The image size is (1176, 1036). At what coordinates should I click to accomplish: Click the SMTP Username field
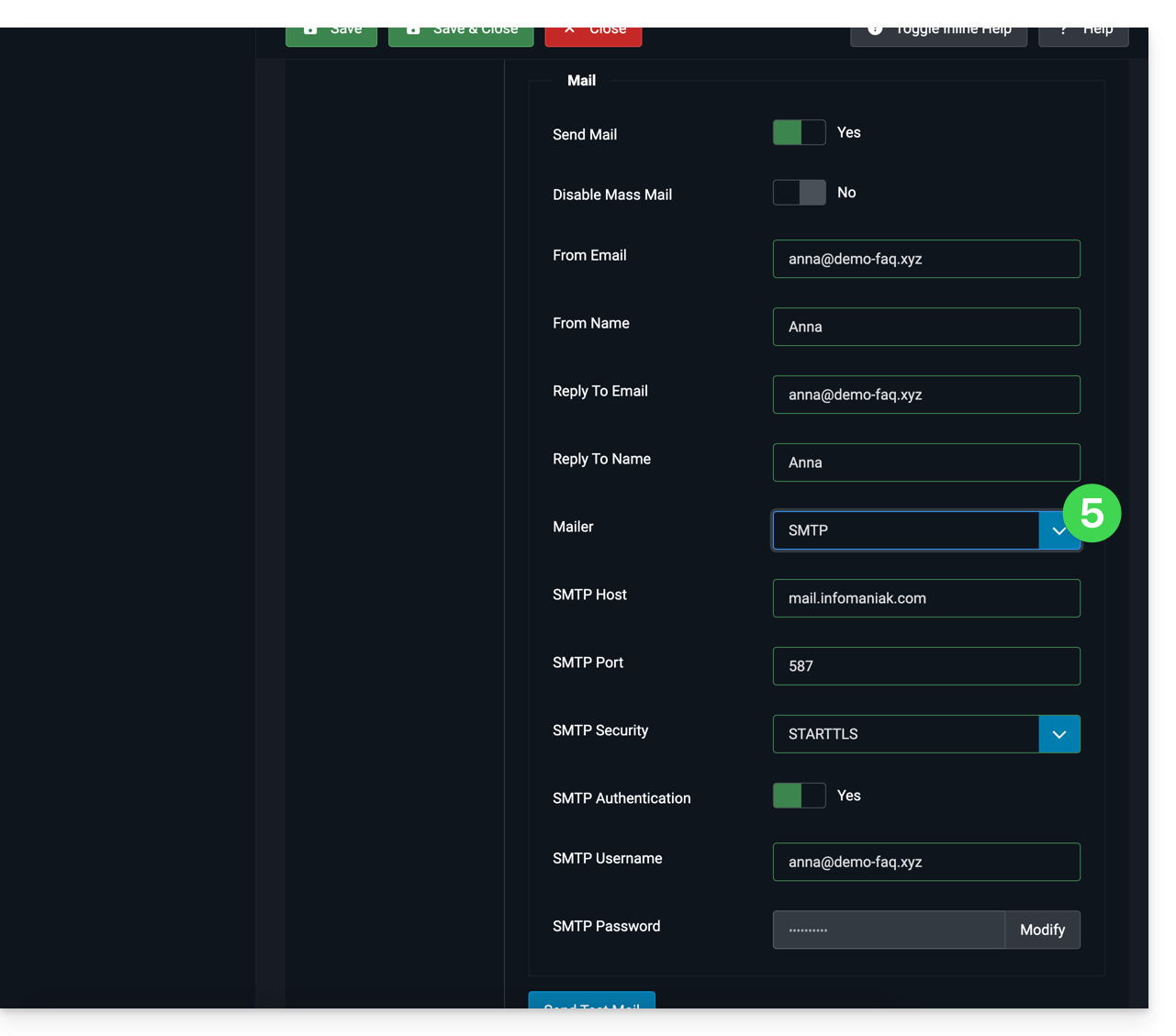pyautogui.click(x=925, y=862)
